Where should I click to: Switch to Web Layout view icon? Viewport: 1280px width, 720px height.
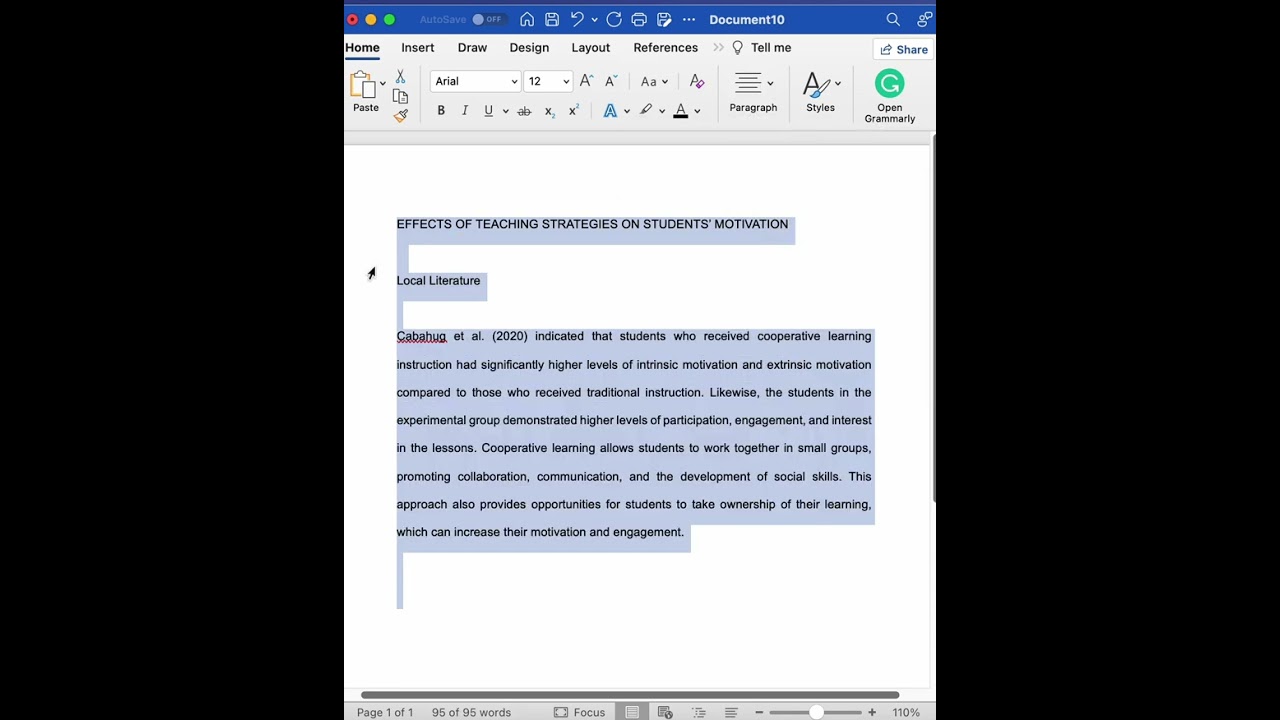[665, 712]
